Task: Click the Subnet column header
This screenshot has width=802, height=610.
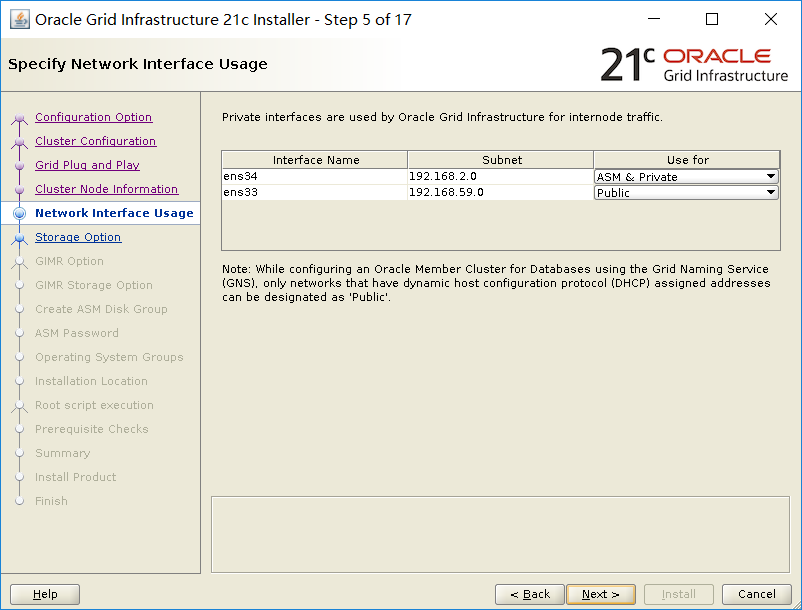Action: pyautogui.click(x=501, y=160)
